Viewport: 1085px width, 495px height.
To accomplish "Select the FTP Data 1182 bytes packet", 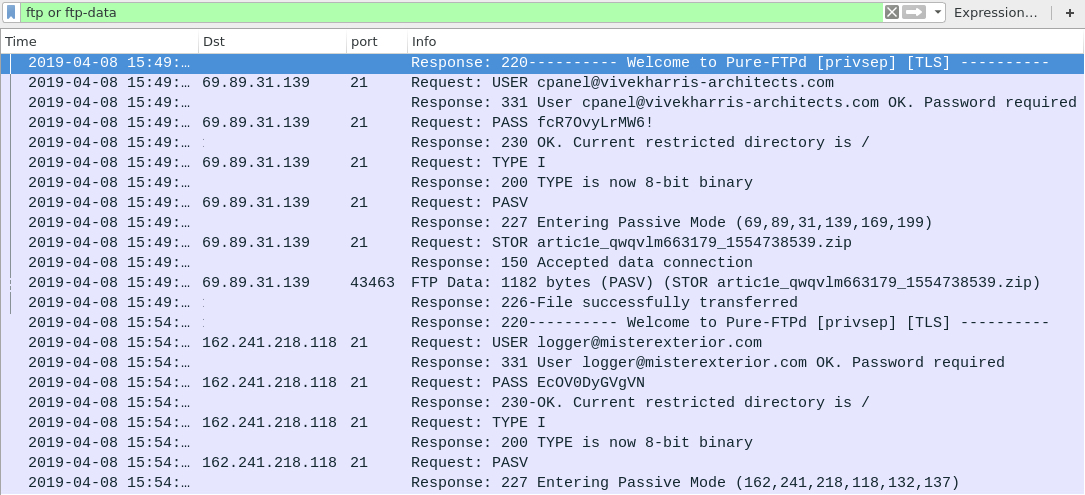I will pos(542,283).
